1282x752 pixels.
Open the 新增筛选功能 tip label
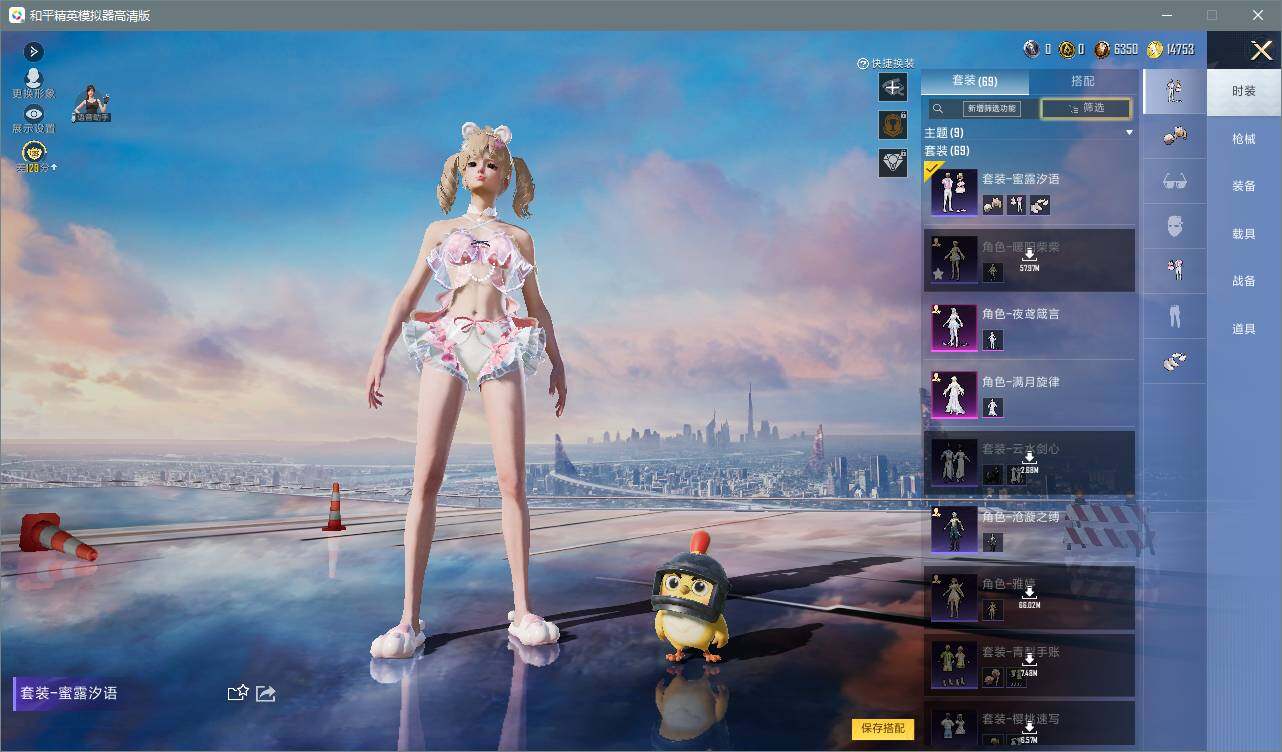(992, 108)
